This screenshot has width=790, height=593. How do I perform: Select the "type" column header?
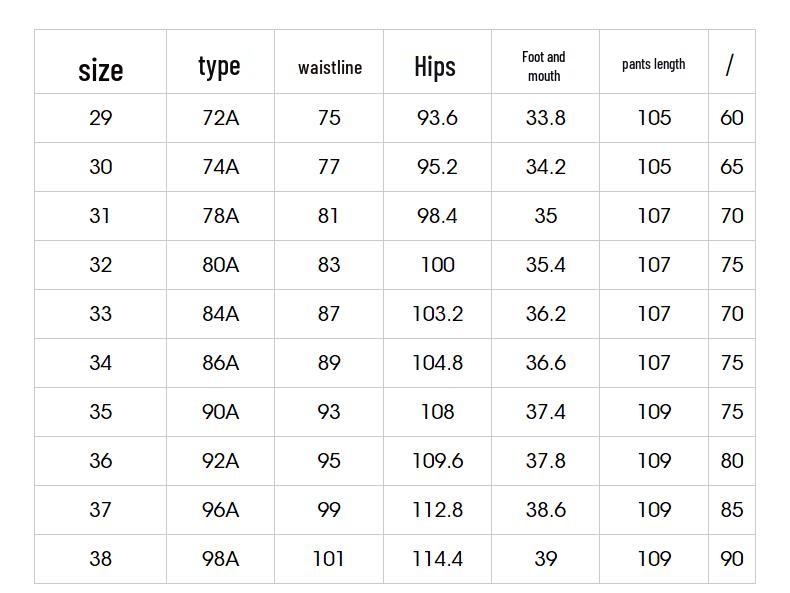coord(219,66)
